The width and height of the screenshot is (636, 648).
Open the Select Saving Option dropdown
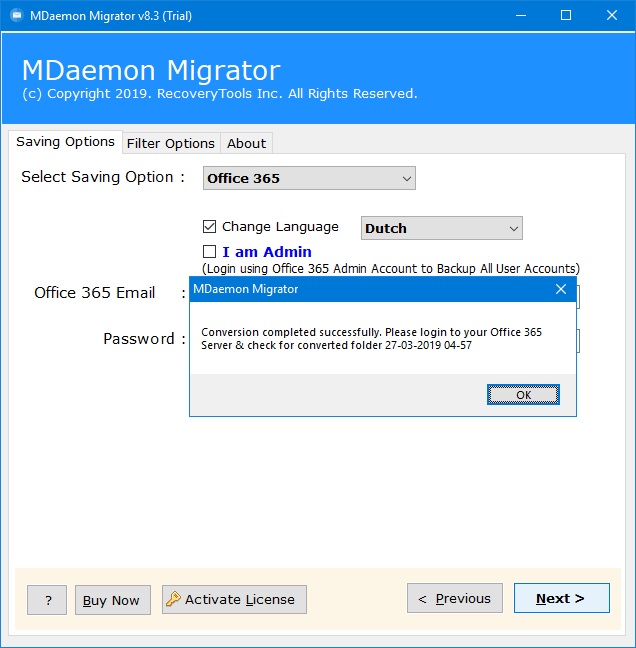309,178
